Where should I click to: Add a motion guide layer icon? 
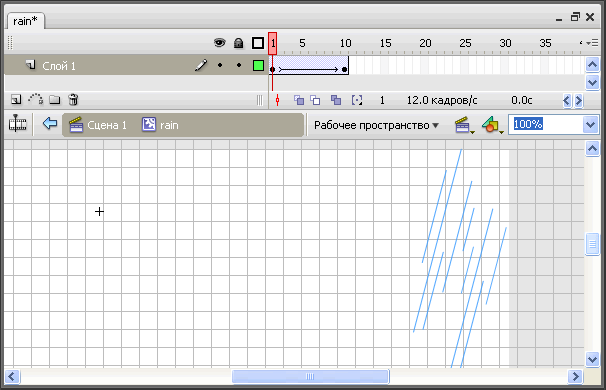coord(36,99)
